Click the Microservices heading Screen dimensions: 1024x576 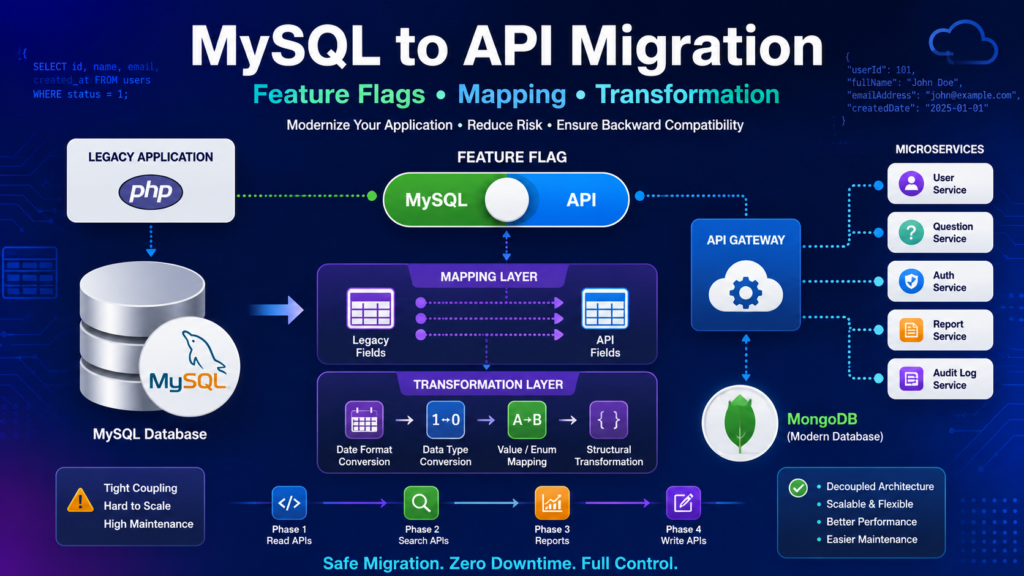pyautogui.click(x=939, y=150)
